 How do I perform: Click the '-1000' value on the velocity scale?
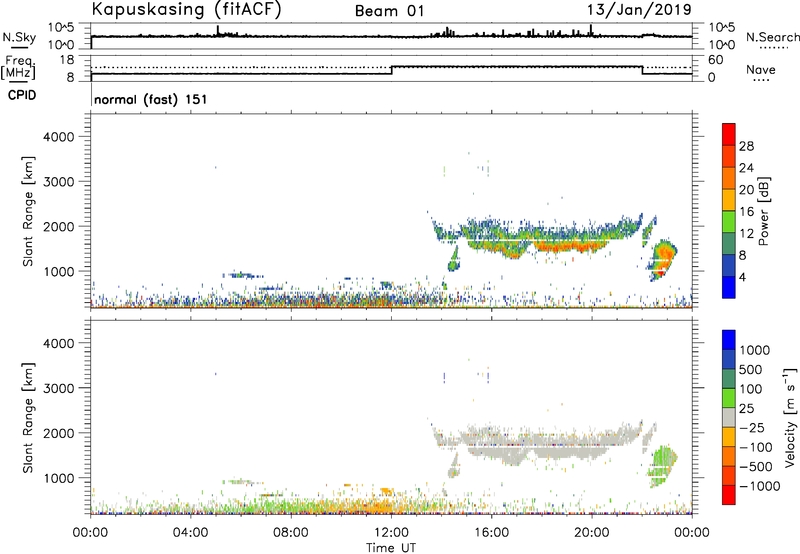click(x=759, y=486)
